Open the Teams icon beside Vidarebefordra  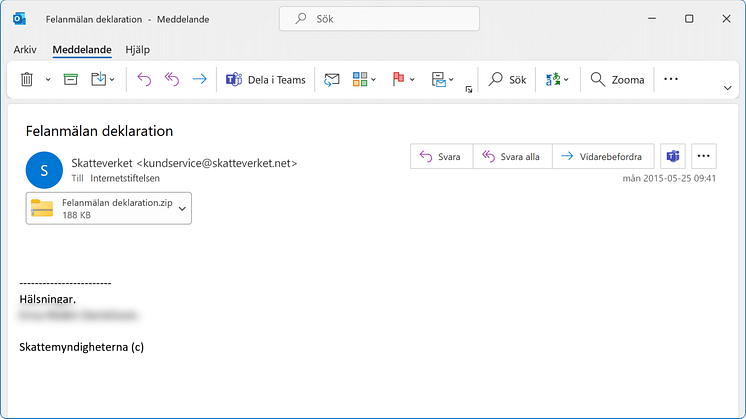tap(673, 156)
